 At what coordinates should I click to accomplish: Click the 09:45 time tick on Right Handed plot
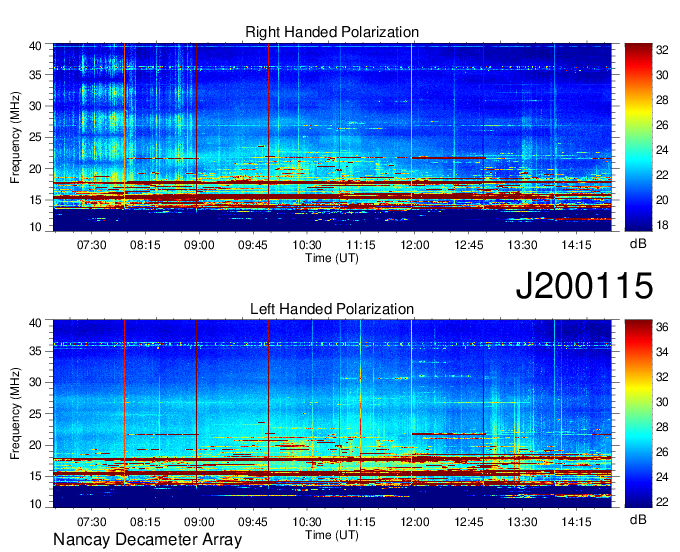click(253, 245)
